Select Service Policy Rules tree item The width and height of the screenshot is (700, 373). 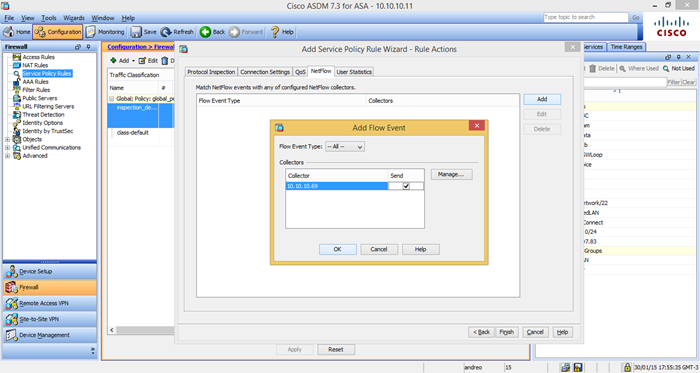(x=47, y=74)
